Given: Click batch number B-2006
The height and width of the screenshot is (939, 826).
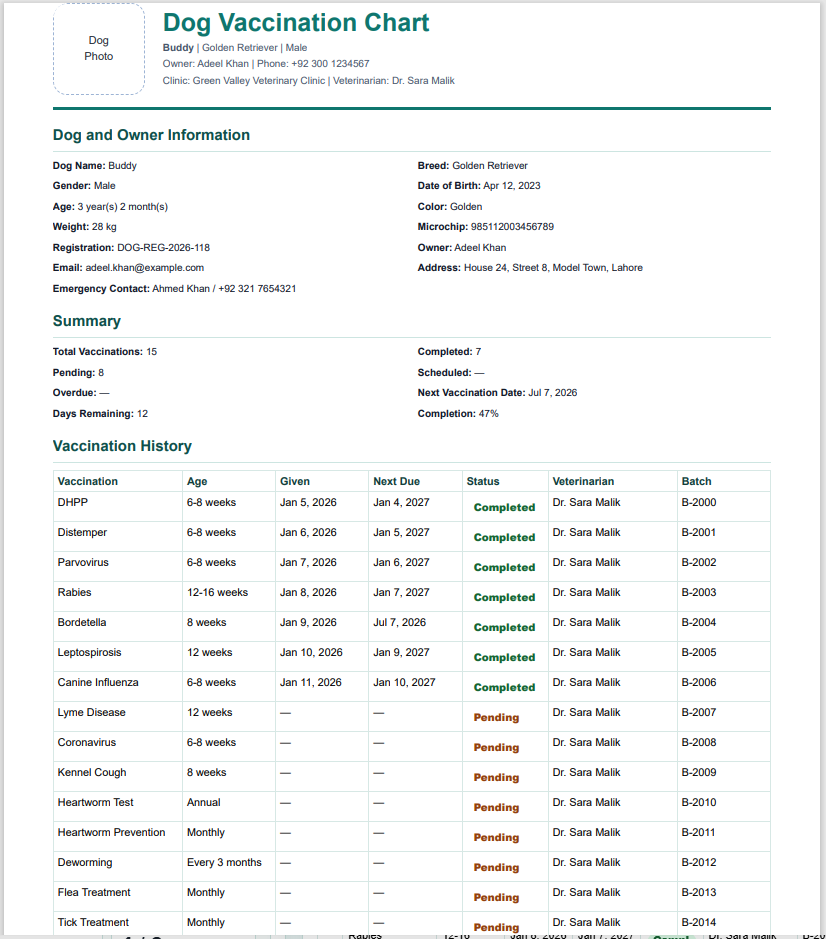Looking at the screenshot, I should pos(698,682).
